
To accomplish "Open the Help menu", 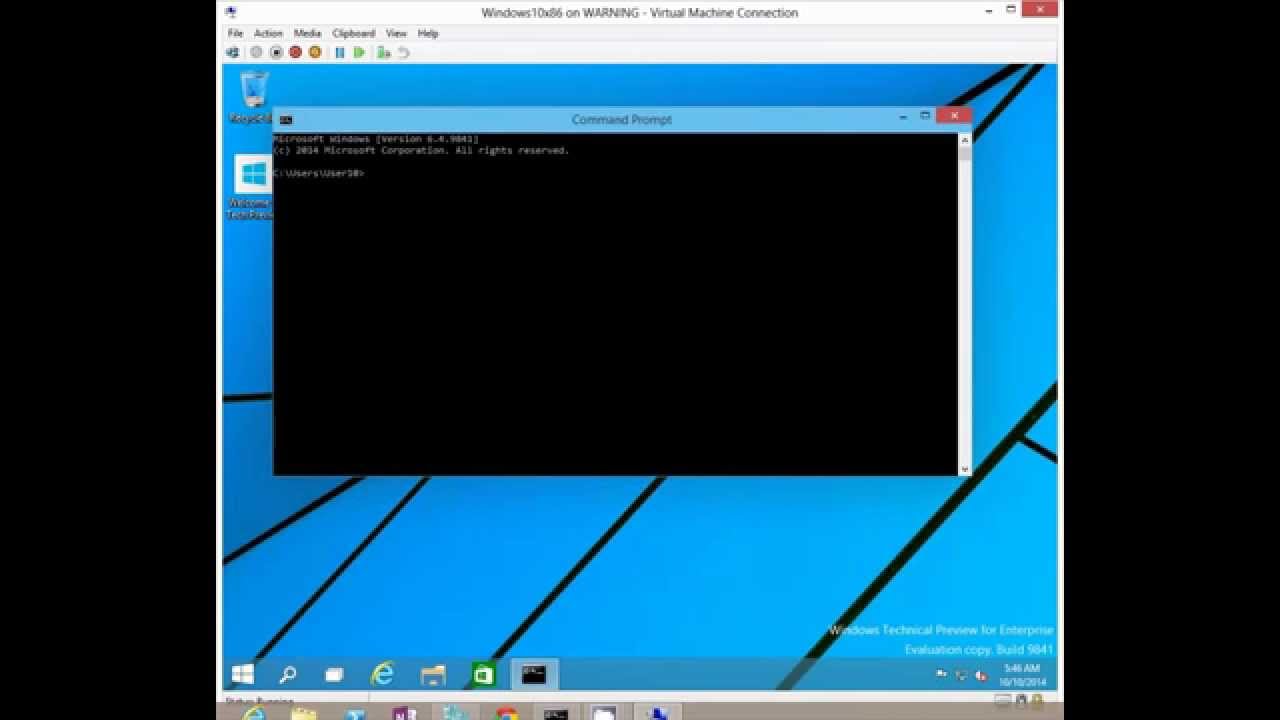I will tap(428, 33).
